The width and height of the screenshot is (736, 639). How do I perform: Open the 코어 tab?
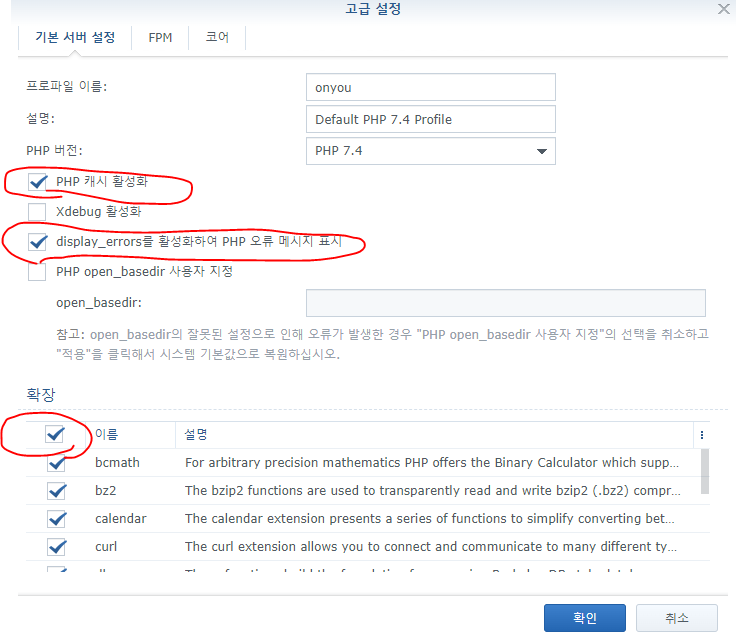[217, 38]
